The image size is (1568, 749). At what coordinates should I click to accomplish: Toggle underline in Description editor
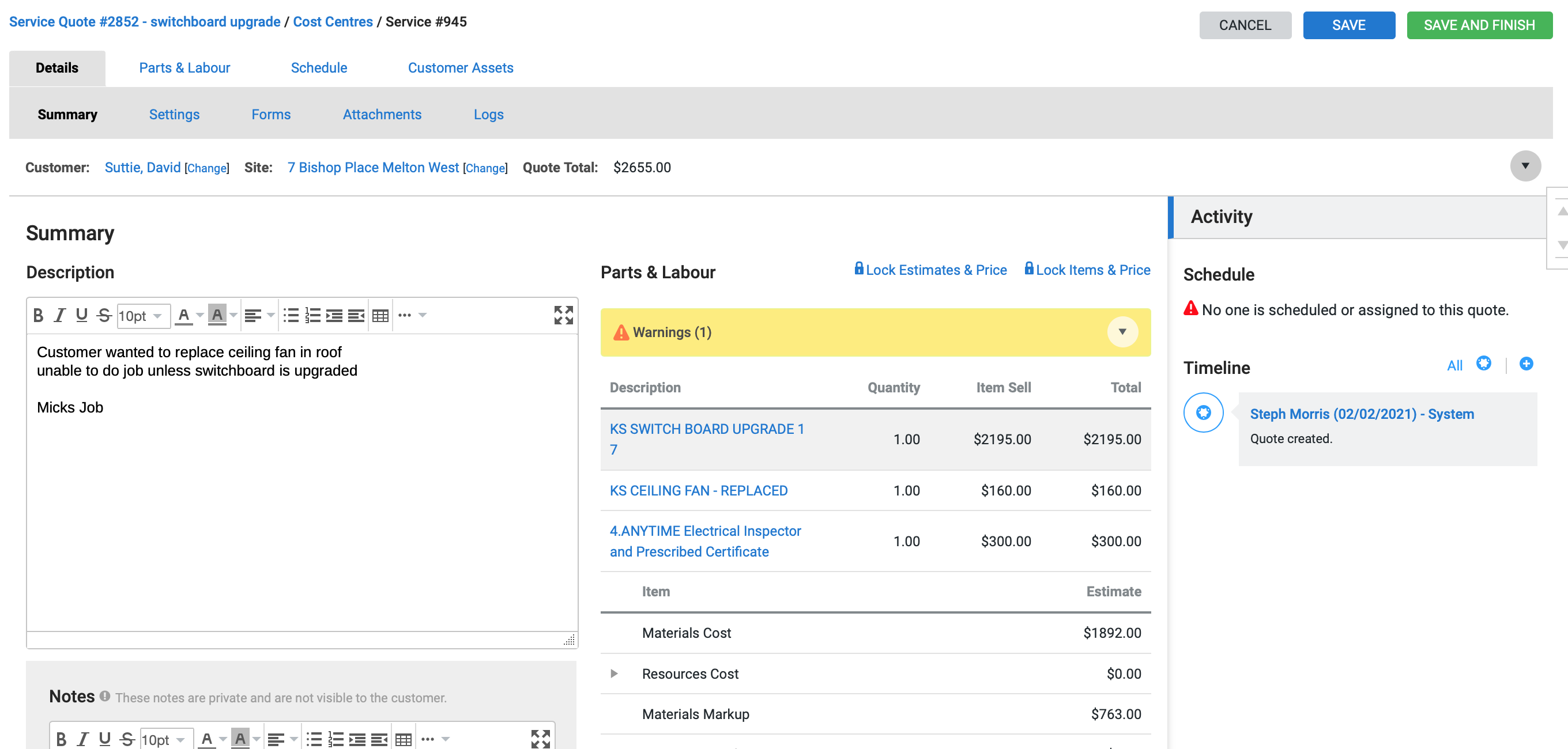81,315
